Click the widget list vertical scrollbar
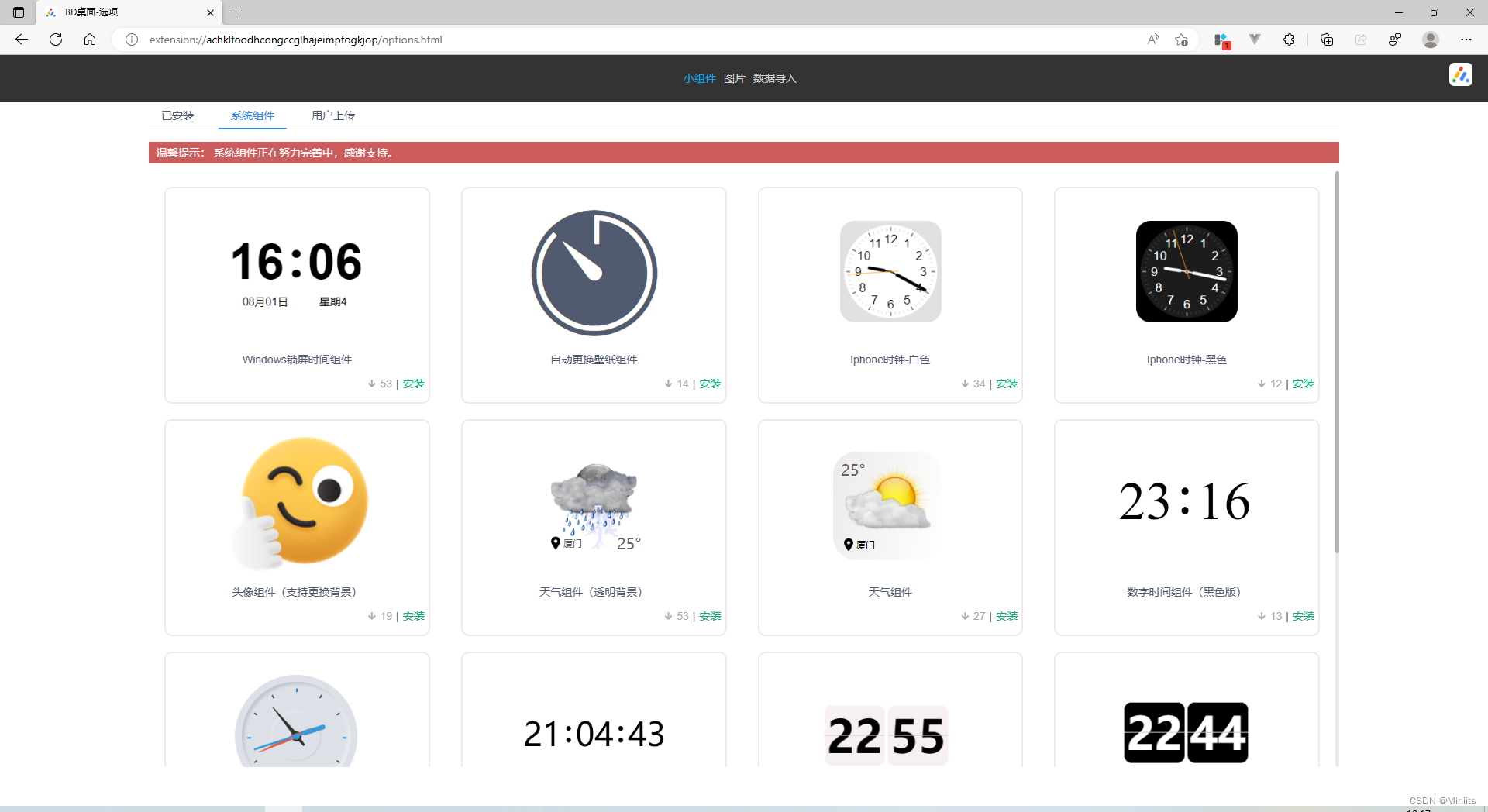The height and width of the screenshot is (812, 1488). 1337,363
